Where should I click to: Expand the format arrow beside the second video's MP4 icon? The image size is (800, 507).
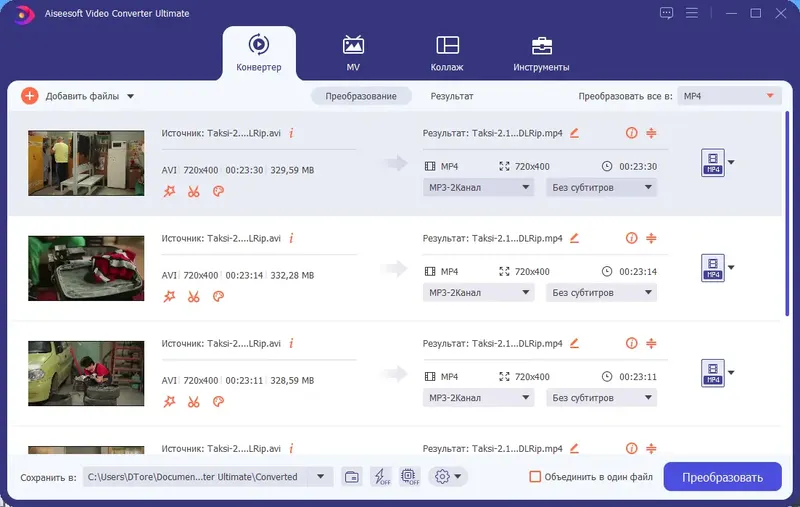pos(731,267)
